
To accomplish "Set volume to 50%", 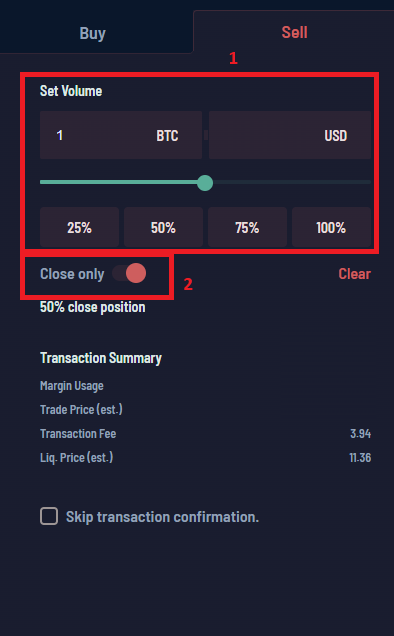I will point(163,227).
